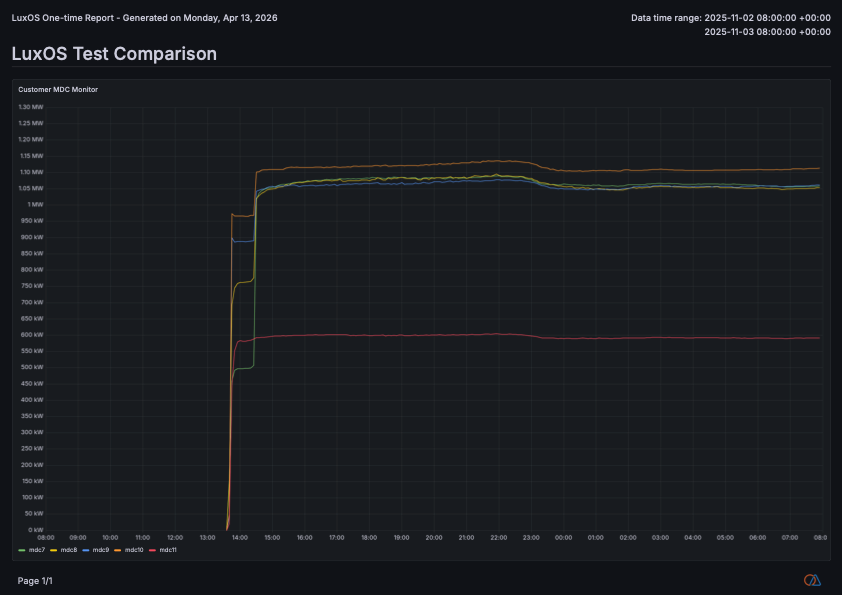Click the orange mdc10 line at top
842x595 pixels.
400,165
